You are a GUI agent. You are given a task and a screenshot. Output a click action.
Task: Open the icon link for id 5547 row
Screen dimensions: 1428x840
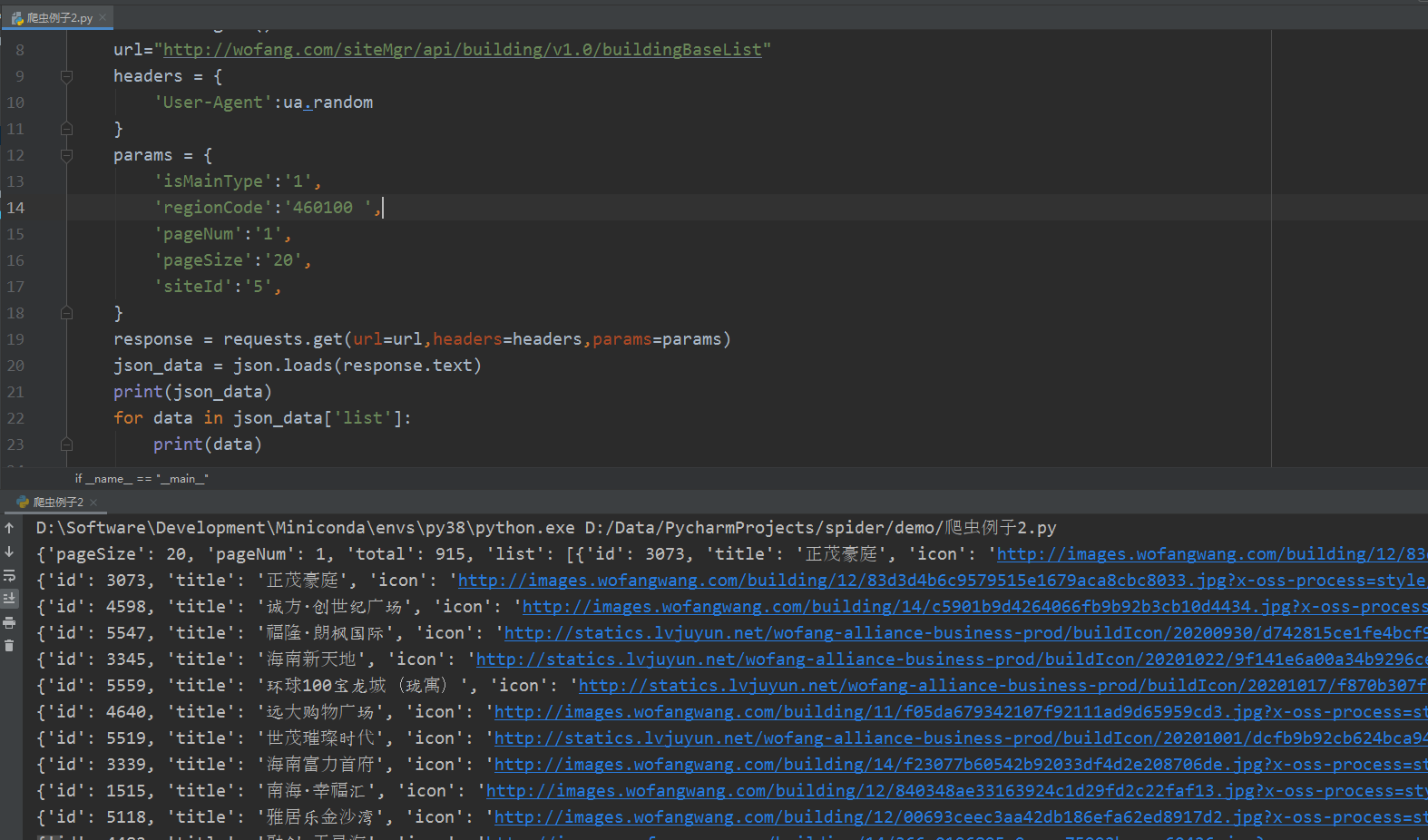coord(964,633)
